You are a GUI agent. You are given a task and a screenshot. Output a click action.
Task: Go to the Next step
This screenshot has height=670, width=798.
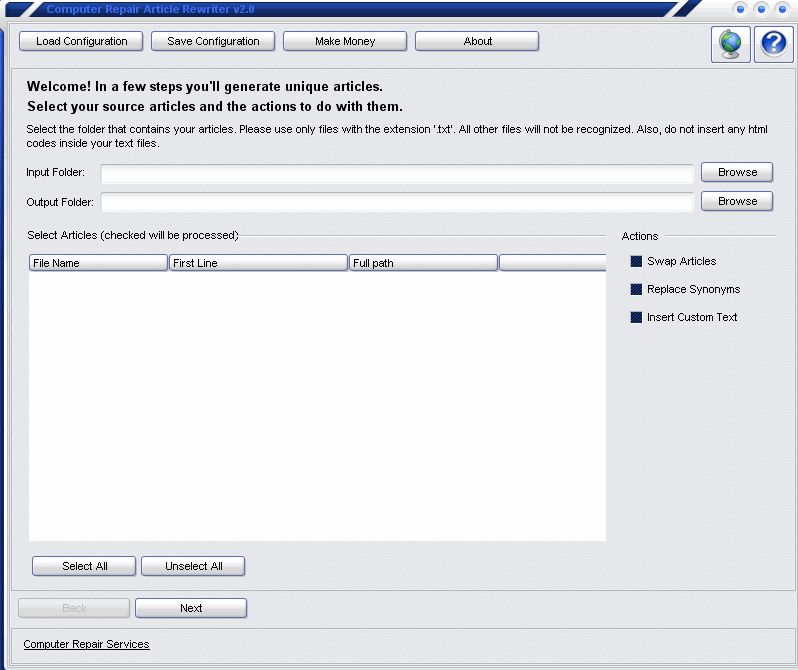click(x=191, y=608)
